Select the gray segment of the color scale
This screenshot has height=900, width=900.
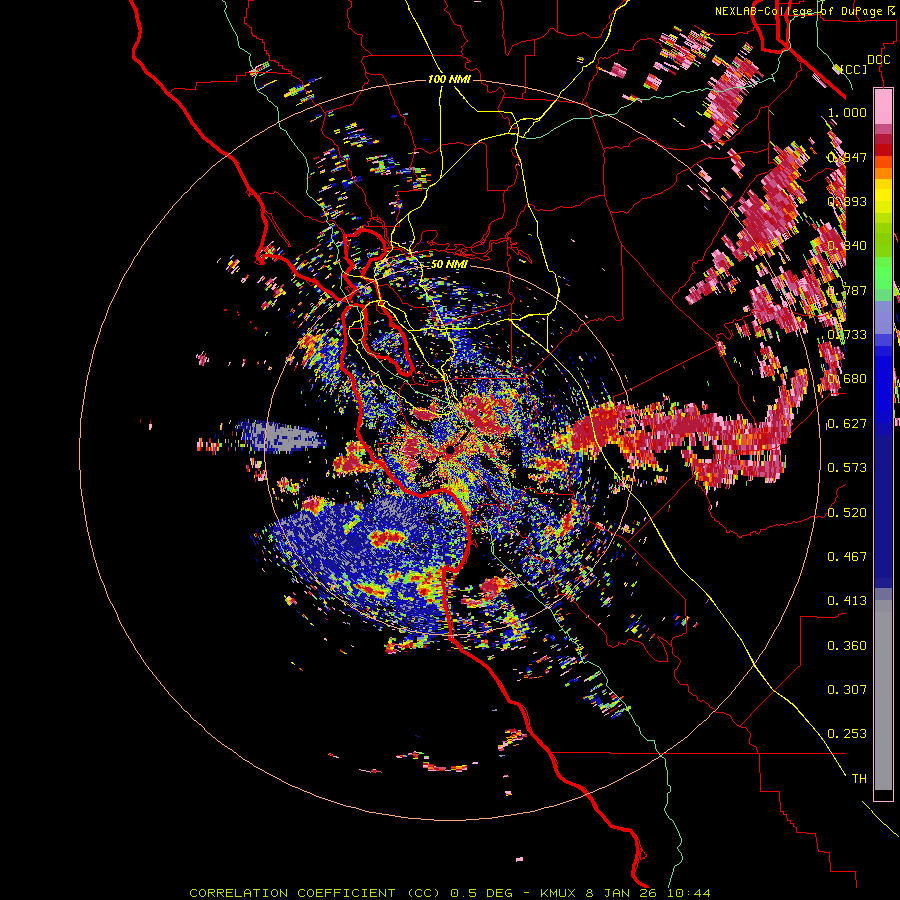pos(883,695)
